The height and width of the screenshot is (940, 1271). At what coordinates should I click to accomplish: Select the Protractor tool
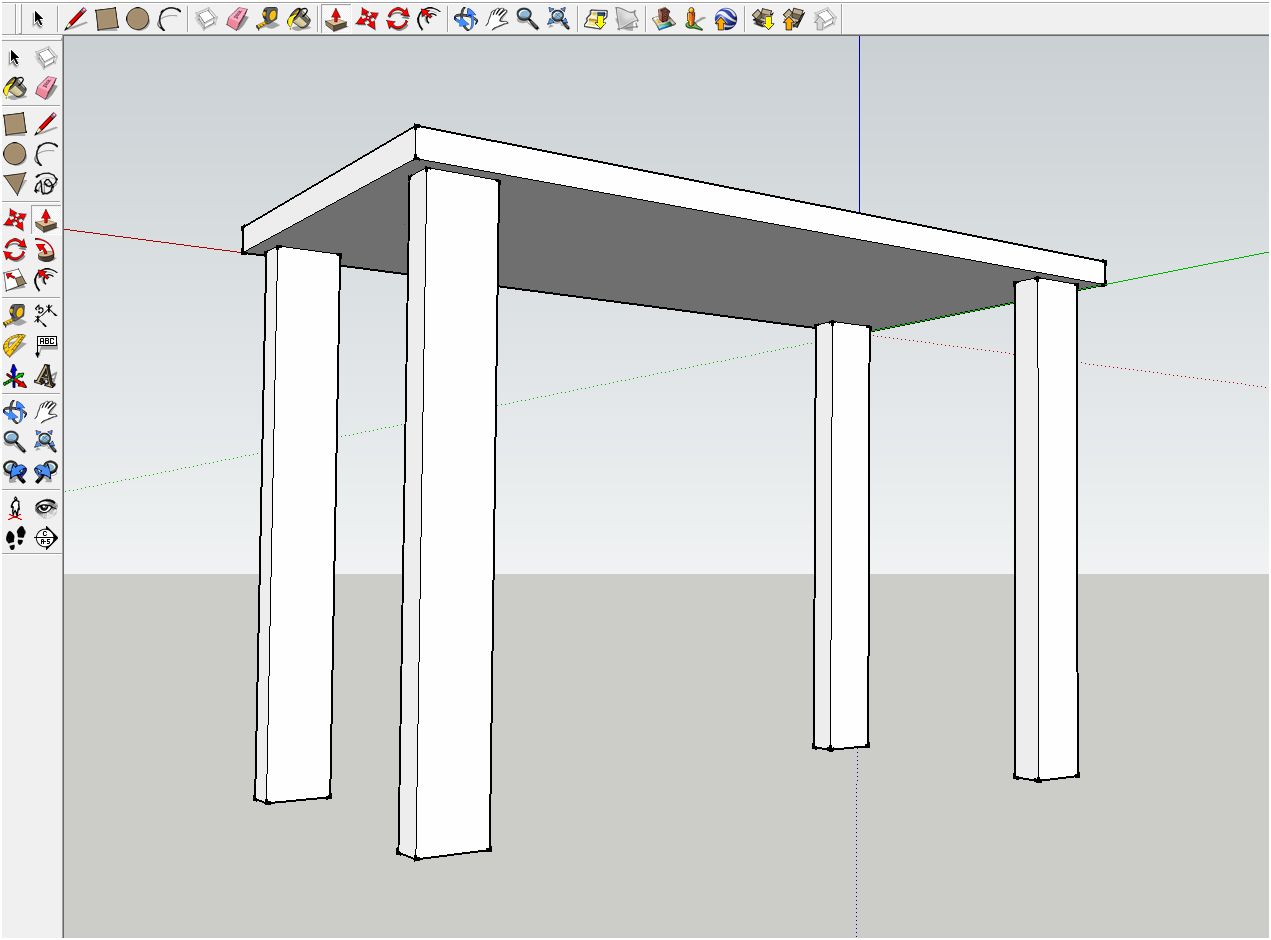[15, 346]
